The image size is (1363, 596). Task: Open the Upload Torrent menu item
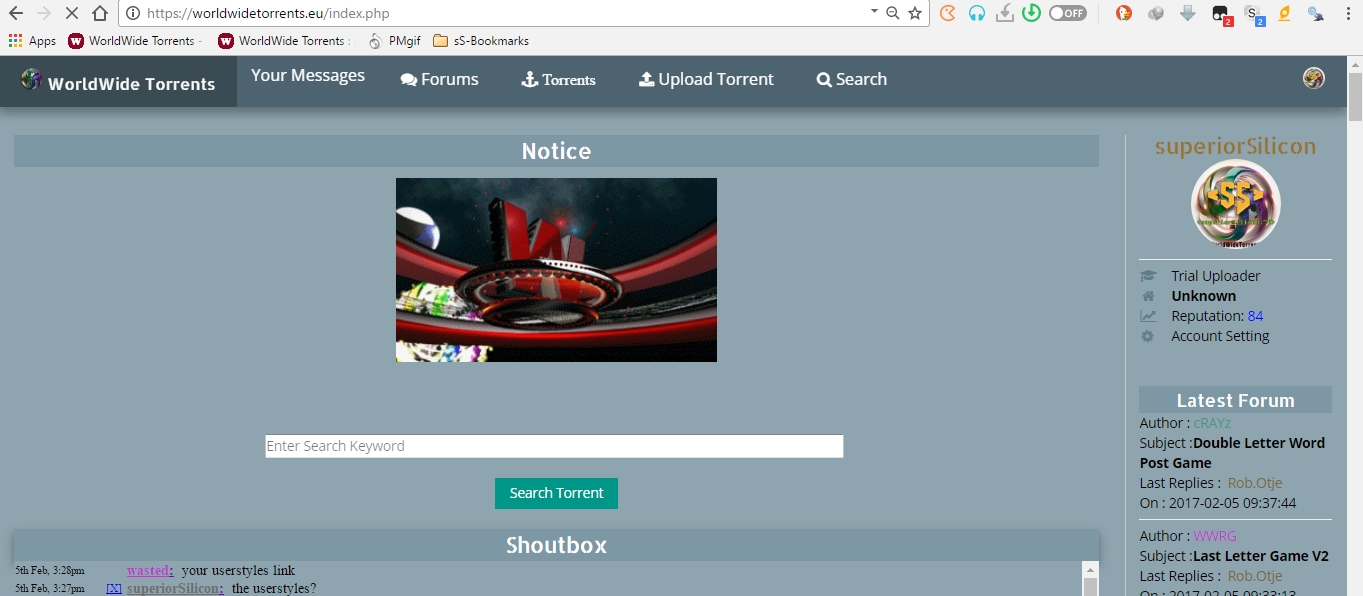coord(706,79)
